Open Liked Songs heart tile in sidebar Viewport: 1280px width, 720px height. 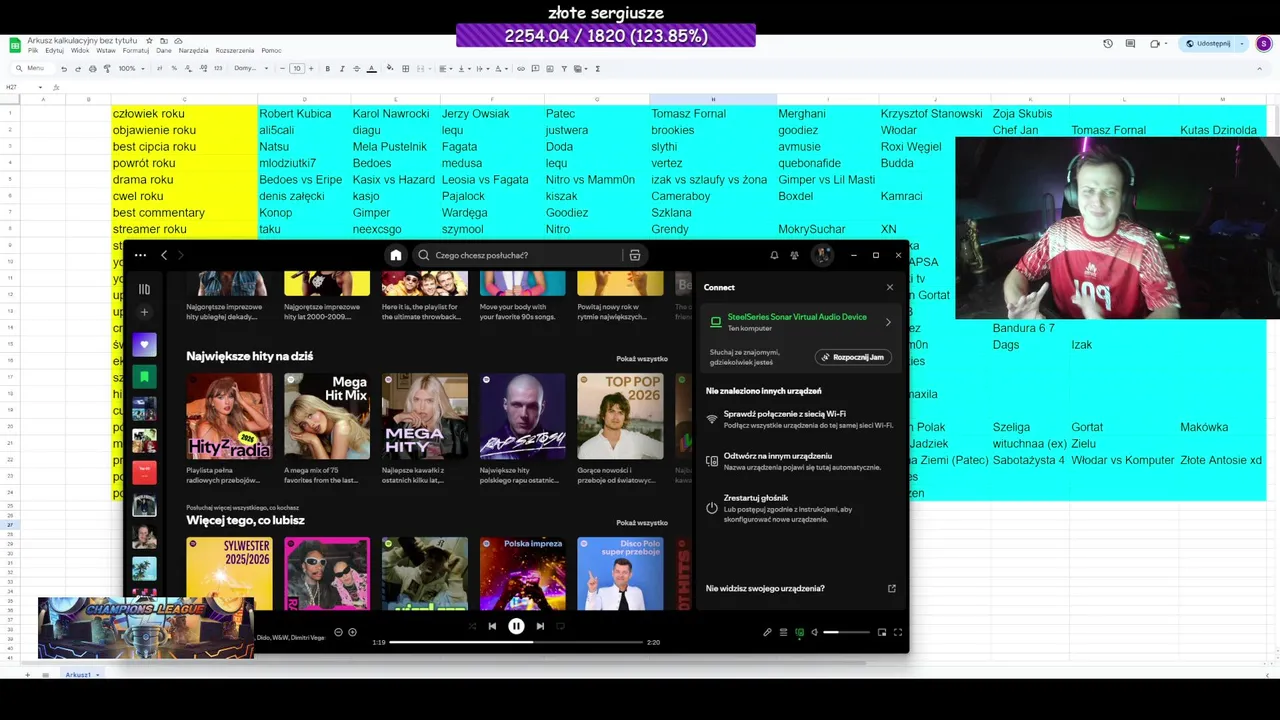tap(144, 345)
